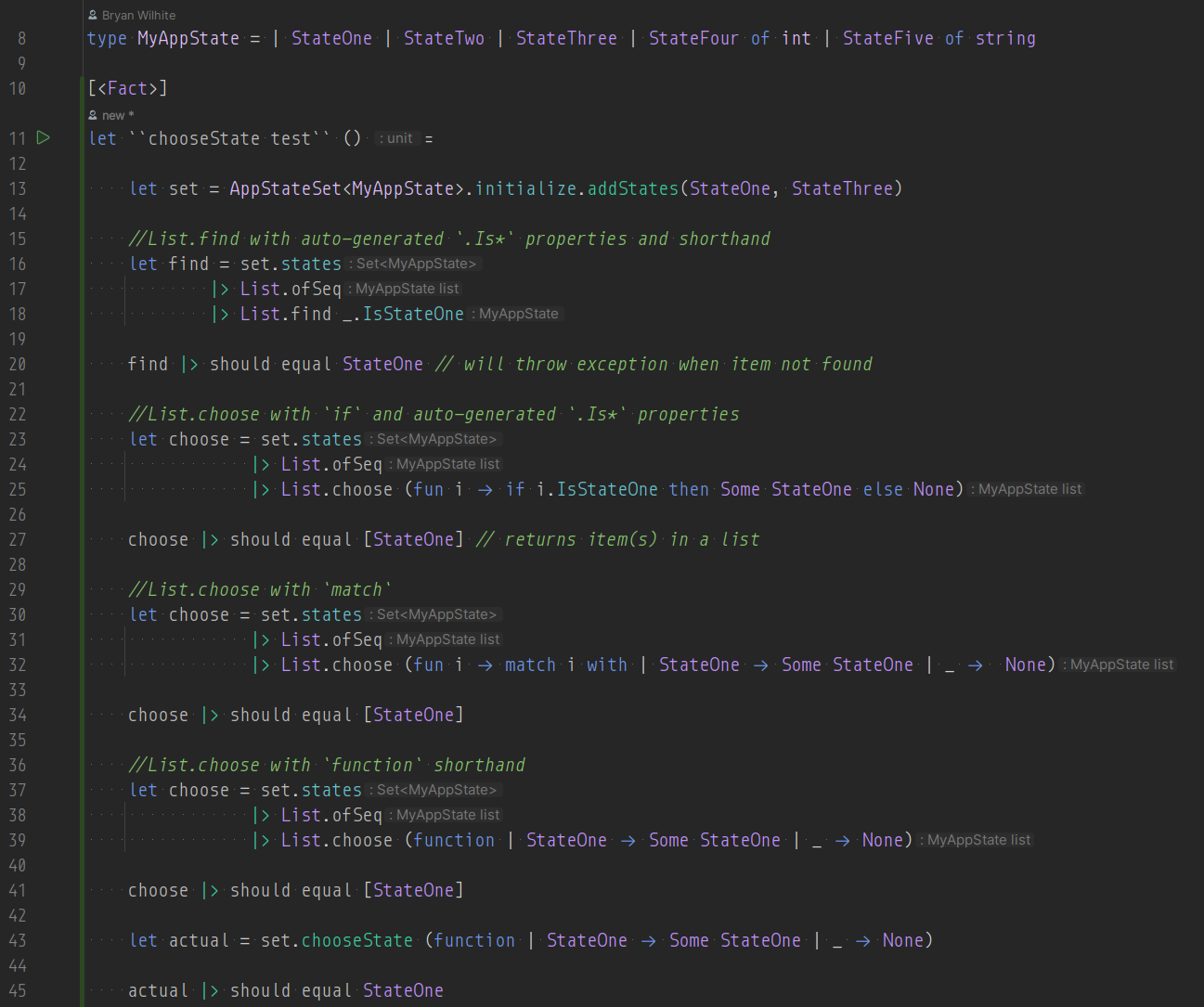Open the new * author annotation above line 11
The height and width of the screenshot is (1007, 1204).
click(118, 115)
